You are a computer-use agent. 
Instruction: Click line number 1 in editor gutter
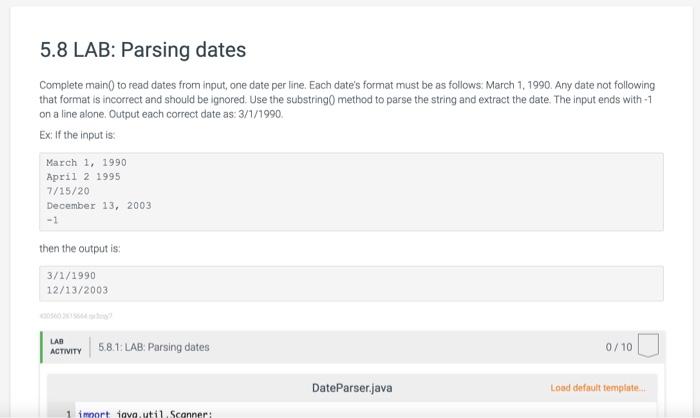pos(68,414)
